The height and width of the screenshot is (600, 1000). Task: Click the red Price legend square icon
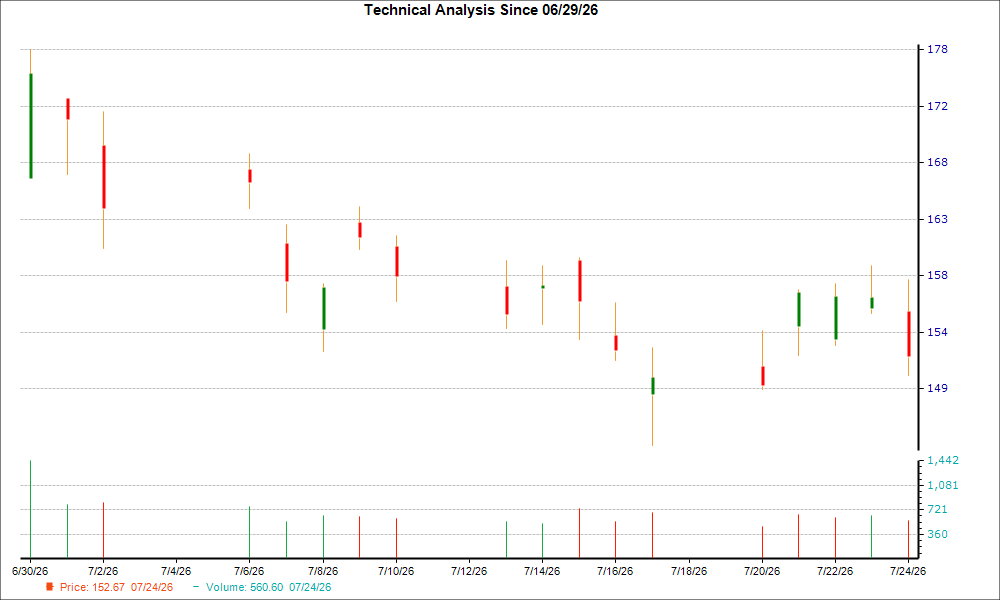[x=50, y=587]
